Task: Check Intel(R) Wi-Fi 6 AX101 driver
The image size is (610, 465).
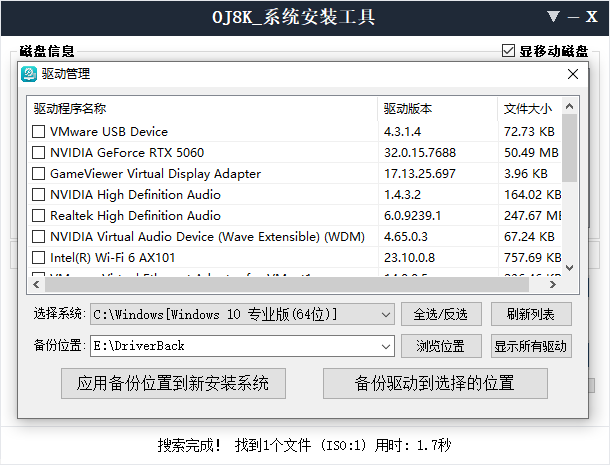Action: [x=38, y=258]
